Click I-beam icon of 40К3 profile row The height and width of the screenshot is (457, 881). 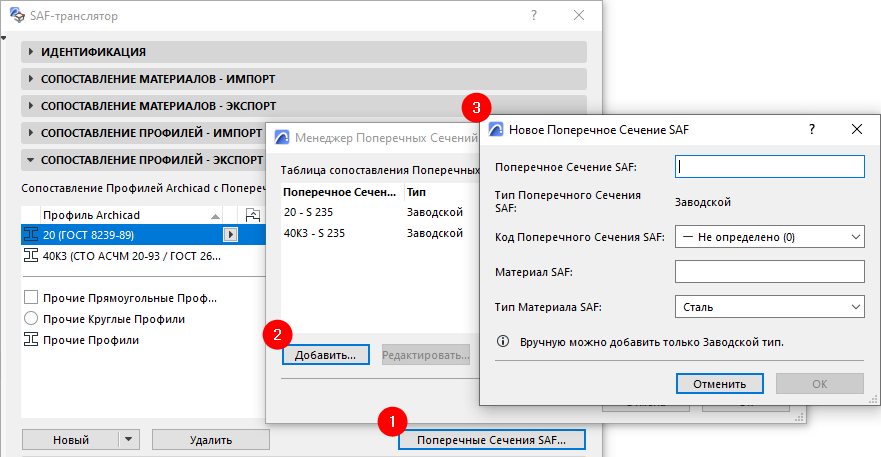coord(31,256)
